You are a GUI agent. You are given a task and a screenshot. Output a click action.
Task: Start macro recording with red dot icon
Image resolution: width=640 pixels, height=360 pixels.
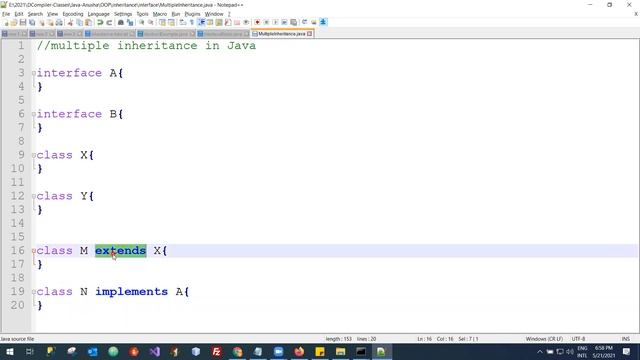pyautogui.click(x=257, y=22)
